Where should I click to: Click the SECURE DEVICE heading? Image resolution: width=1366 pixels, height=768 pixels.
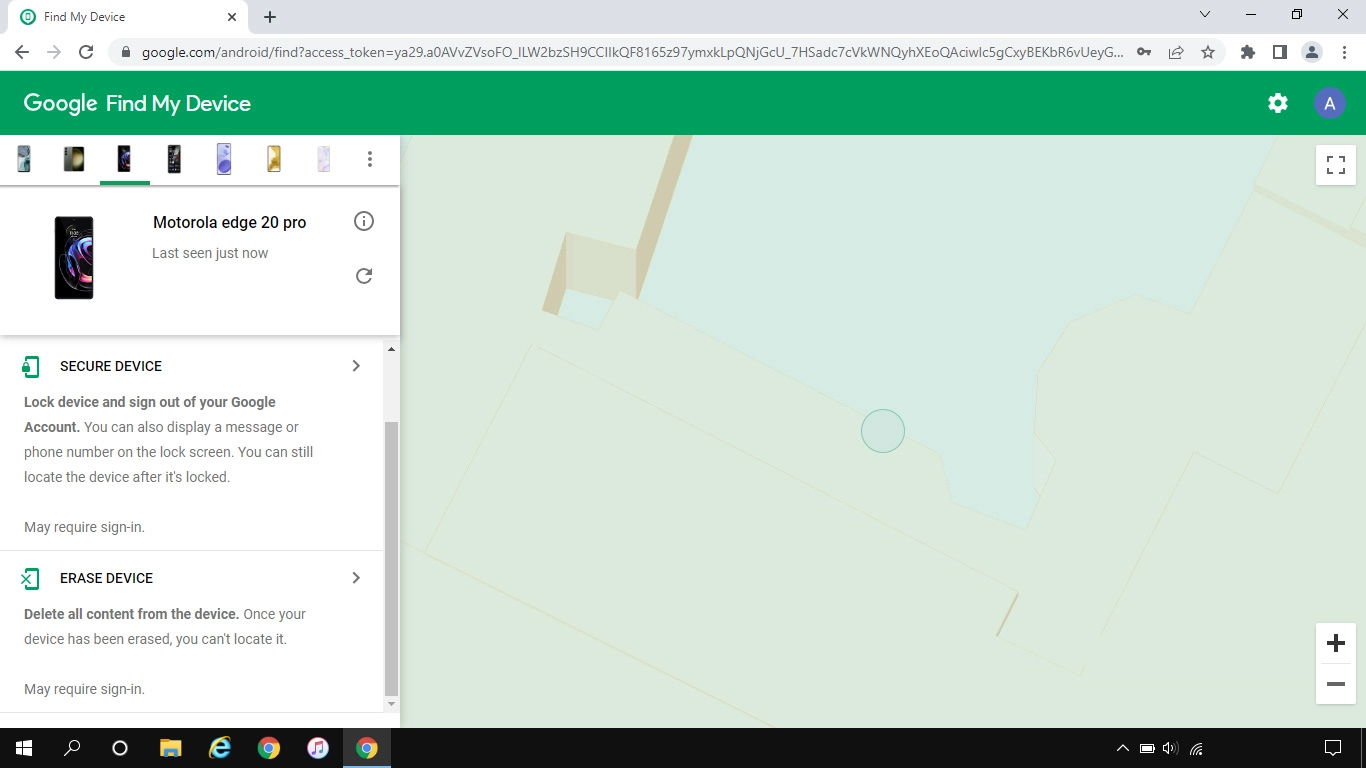[x=111, y=366]
